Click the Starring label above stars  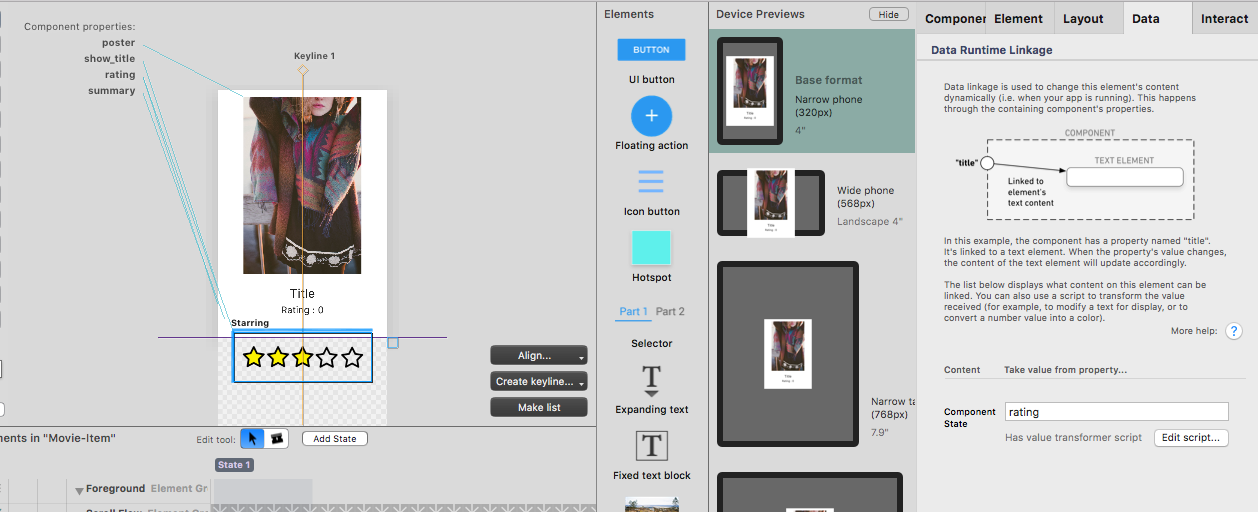(x=250, y=323)
